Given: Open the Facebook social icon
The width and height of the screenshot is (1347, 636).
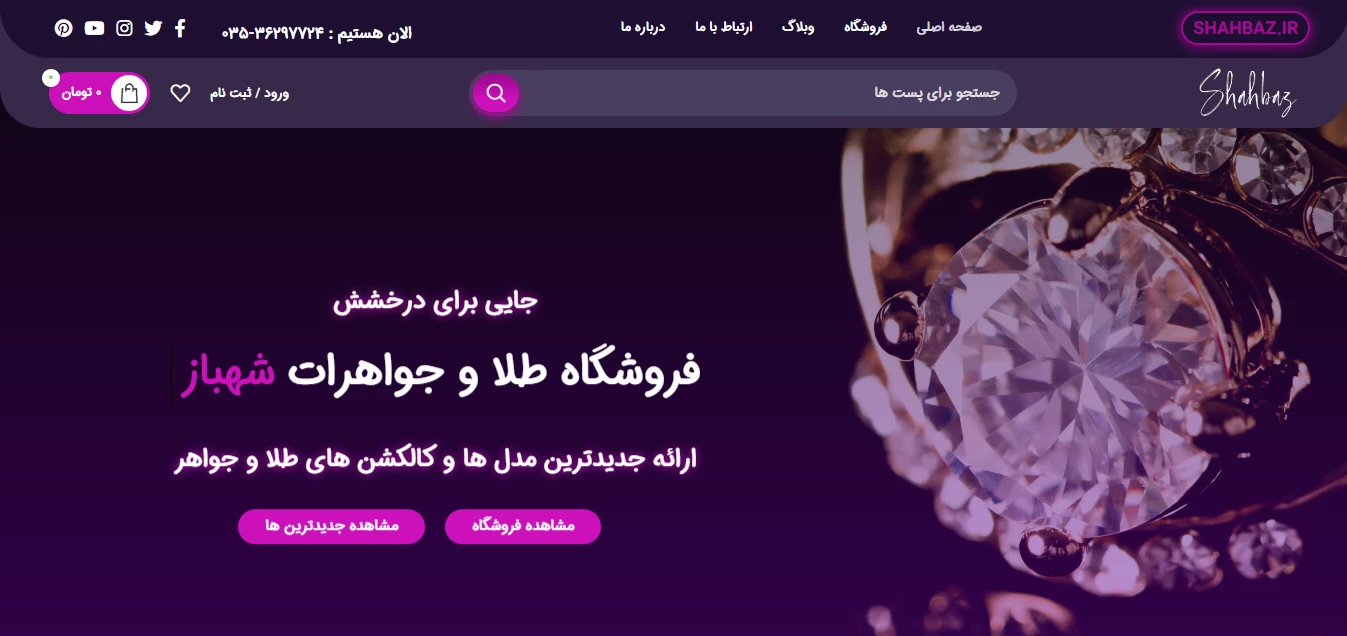Looking at the screenshot, I should [x=180, y=28].
